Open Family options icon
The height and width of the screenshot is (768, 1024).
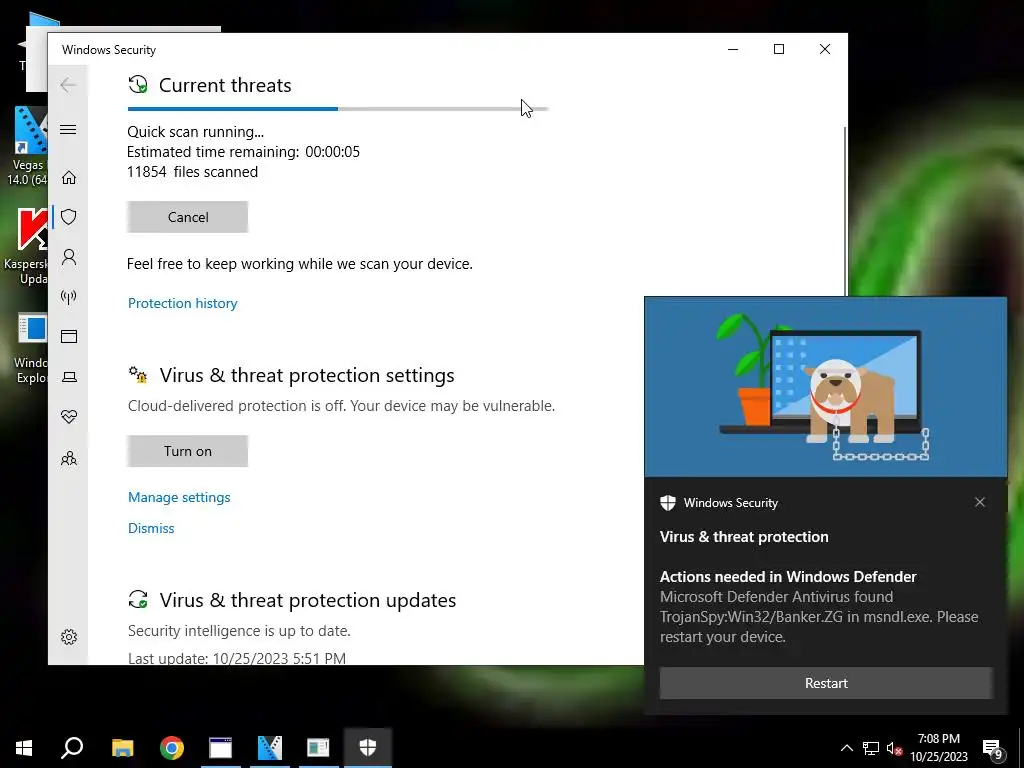tap(69, 458)
